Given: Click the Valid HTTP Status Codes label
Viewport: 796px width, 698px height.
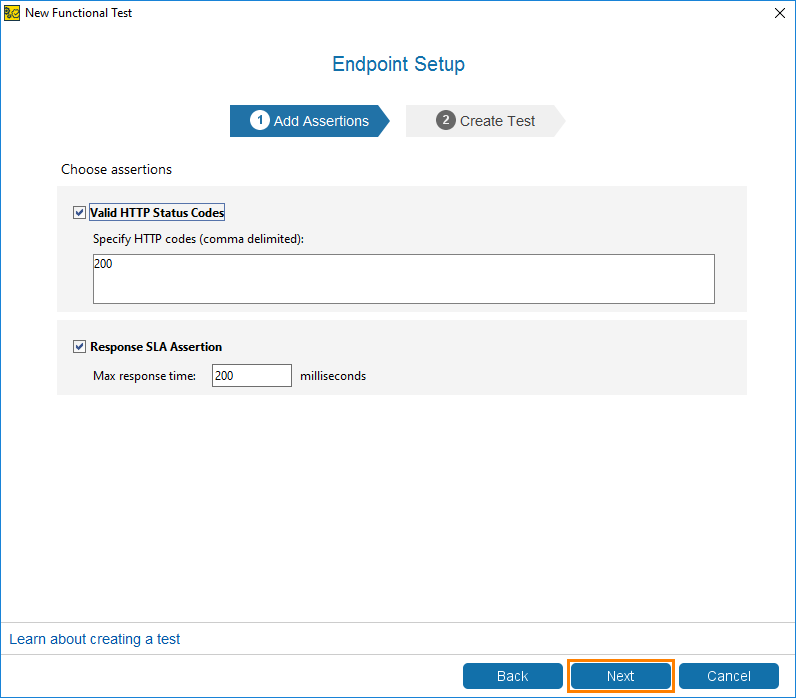Looking at the screenshot, I should (x=157, y=212).
